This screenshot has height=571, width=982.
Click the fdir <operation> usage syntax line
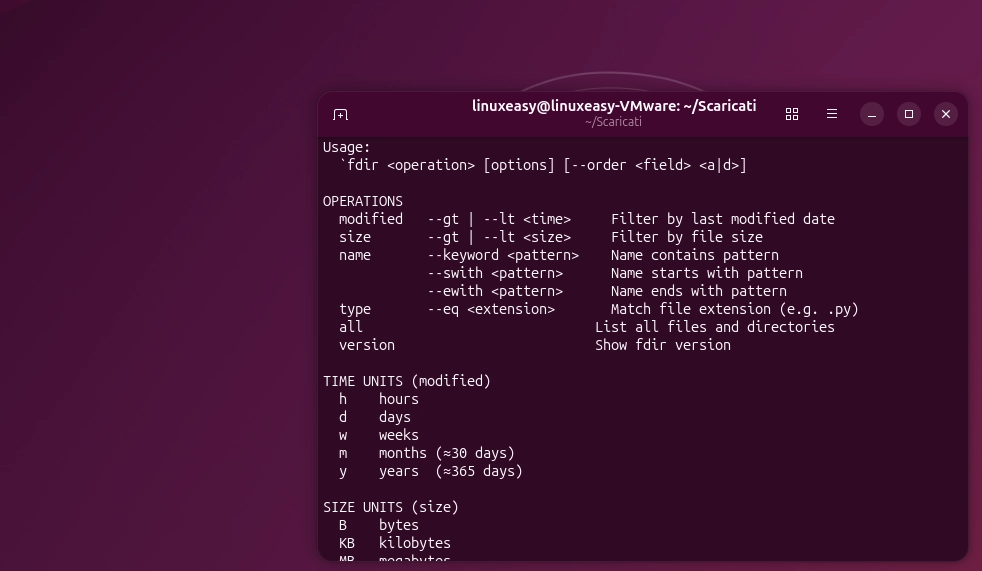tap(543, 165)
